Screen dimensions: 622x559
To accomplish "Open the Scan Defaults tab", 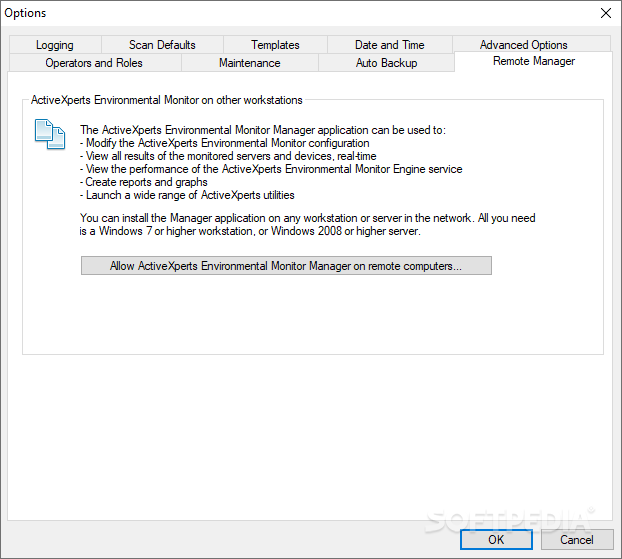I will 162,45.
